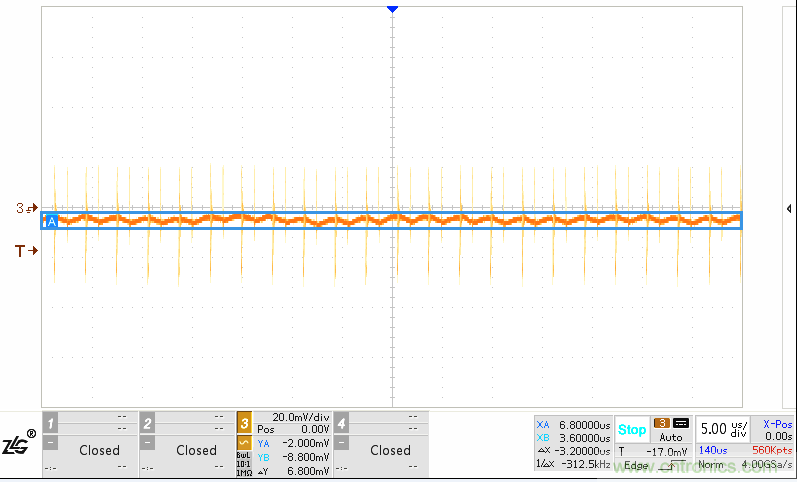Open the Auto trigger mode selector
This screenshot has height=482, width=797.
tap(671, 437)
